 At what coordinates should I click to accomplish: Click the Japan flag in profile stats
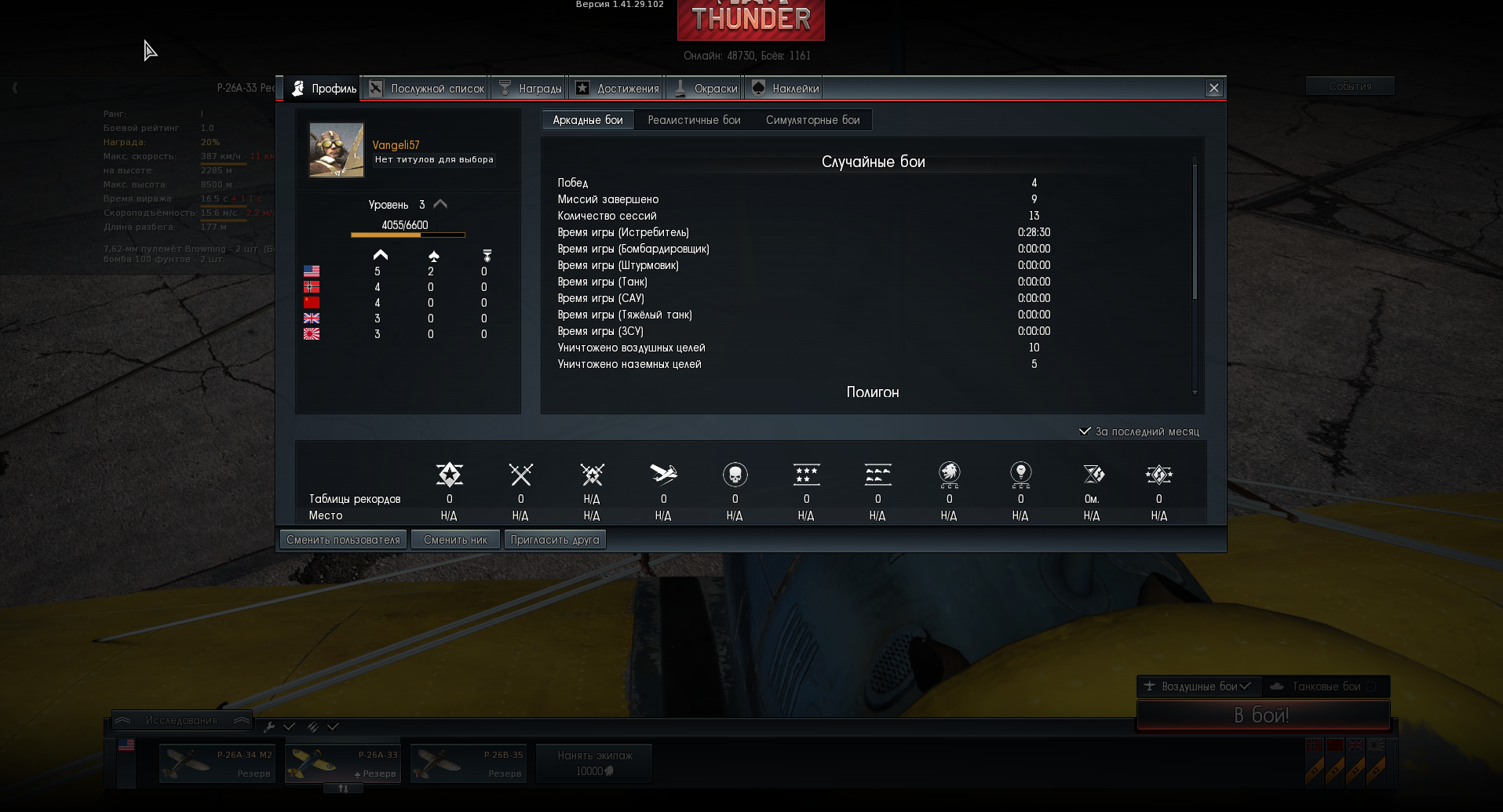coord(312,333)
